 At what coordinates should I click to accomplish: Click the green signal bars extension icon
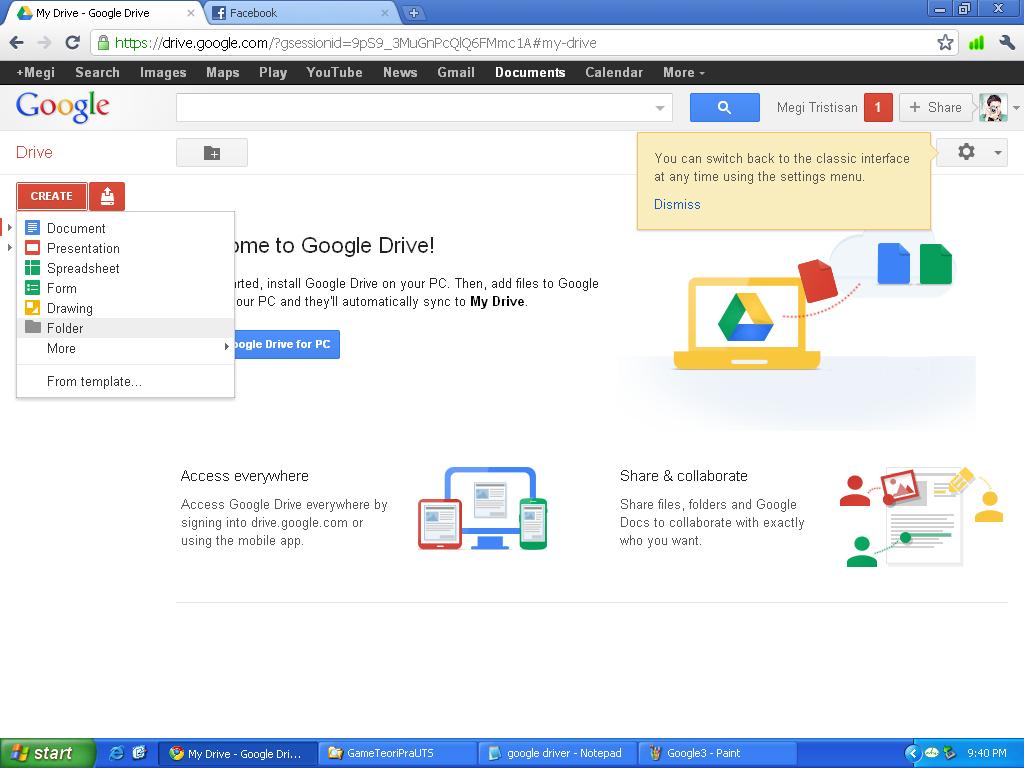pos(976,43)
